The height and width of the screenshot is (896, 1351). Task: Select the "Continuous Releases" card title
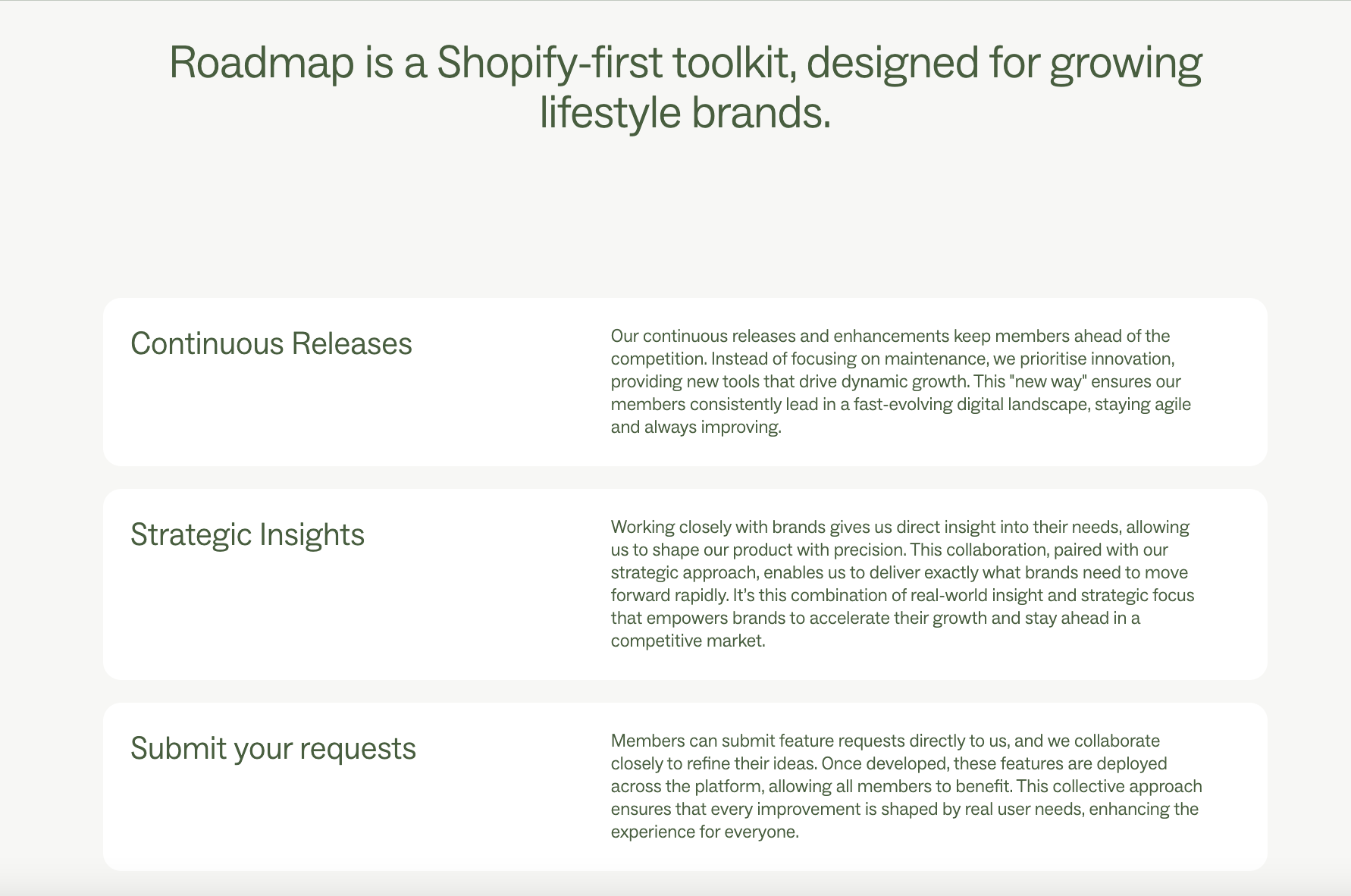pyautogui.click(x=271, y=343)
